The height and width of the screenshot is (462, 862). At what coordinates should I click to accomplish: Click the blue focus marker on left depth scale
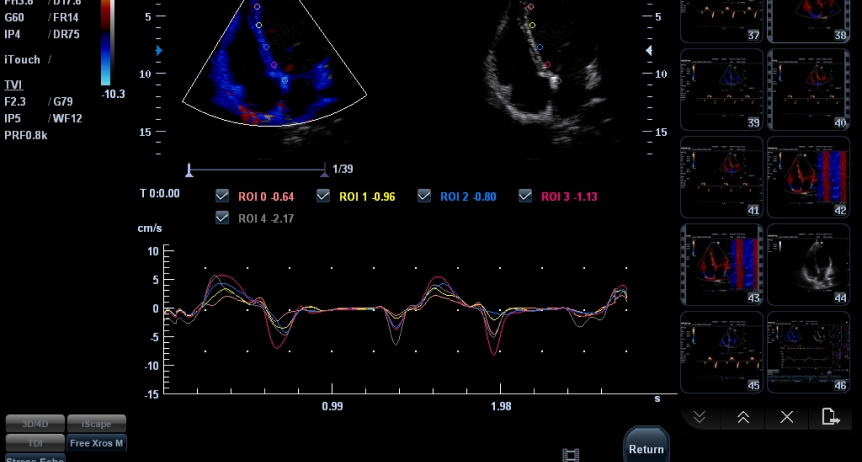tap(161, 49)
